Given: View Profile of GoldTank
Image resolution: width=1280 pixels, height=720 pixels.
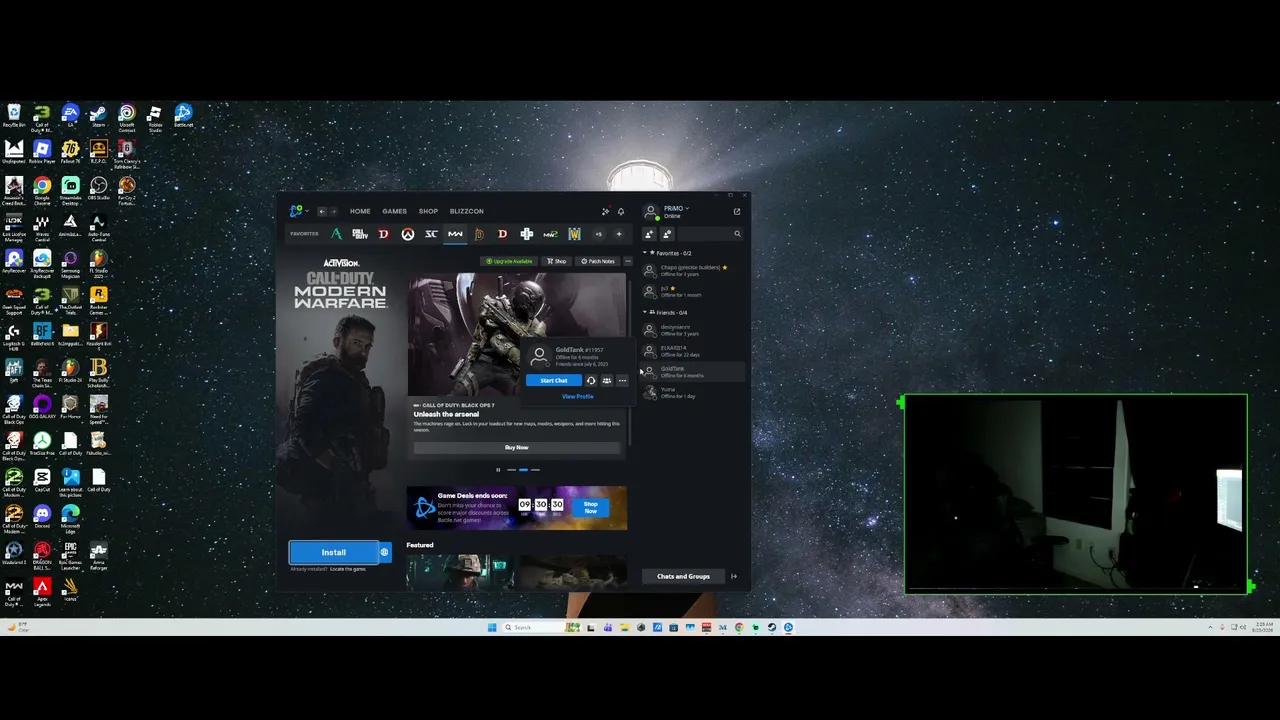Looking at the screenshot, I should (577, 396).
